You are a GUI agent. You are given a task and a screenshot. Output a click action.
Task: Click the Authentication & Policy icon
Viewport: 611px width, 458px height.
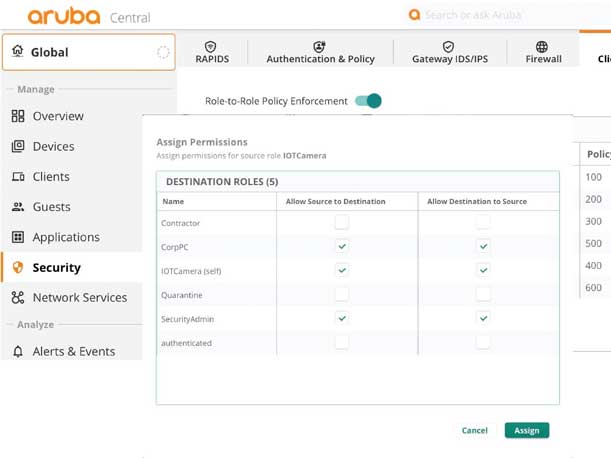pyautogui.click(x=320, y=47)
